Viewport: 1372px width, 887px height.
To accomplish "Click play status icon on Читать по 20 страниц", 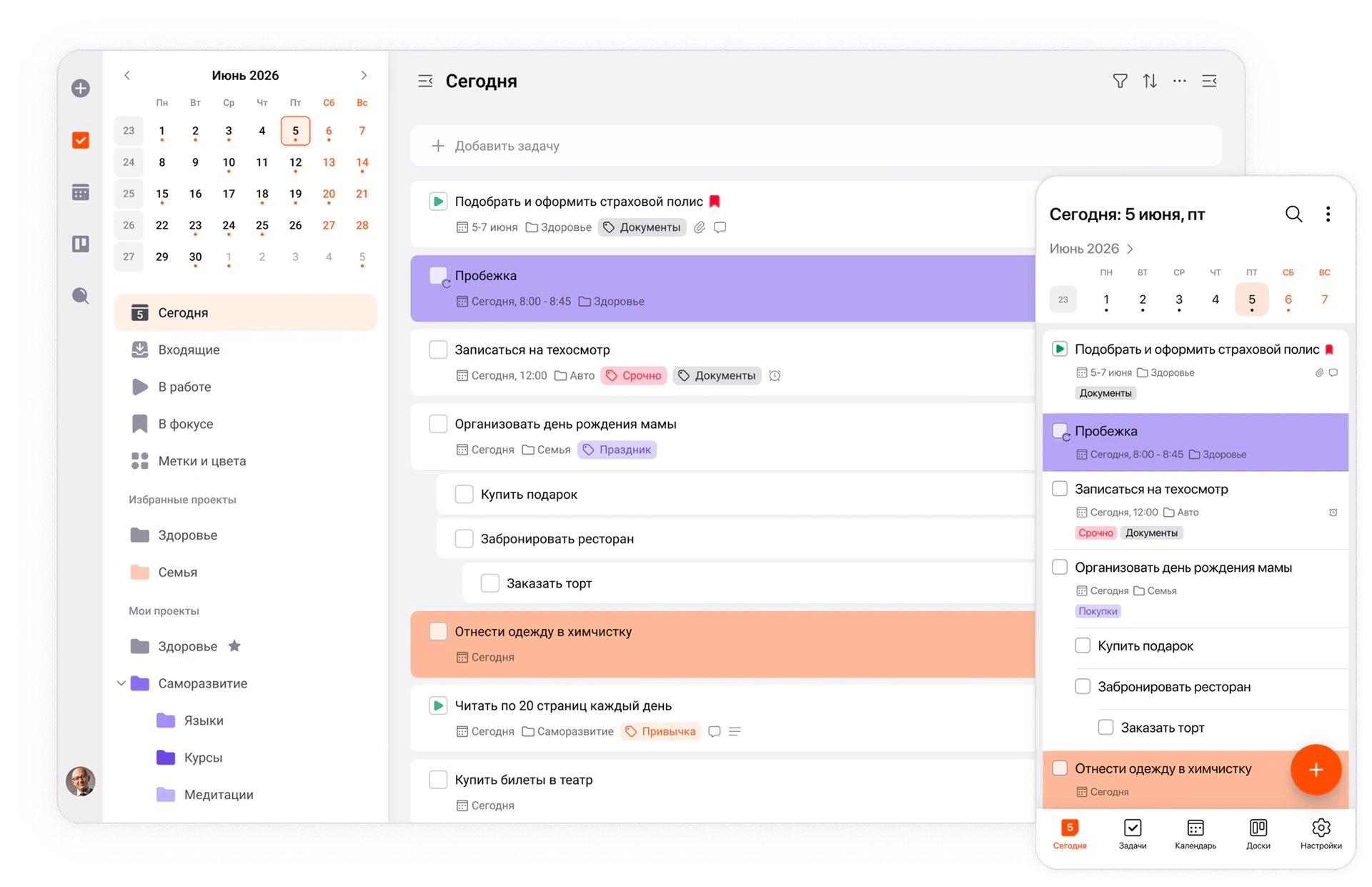I will pos(438,705).
